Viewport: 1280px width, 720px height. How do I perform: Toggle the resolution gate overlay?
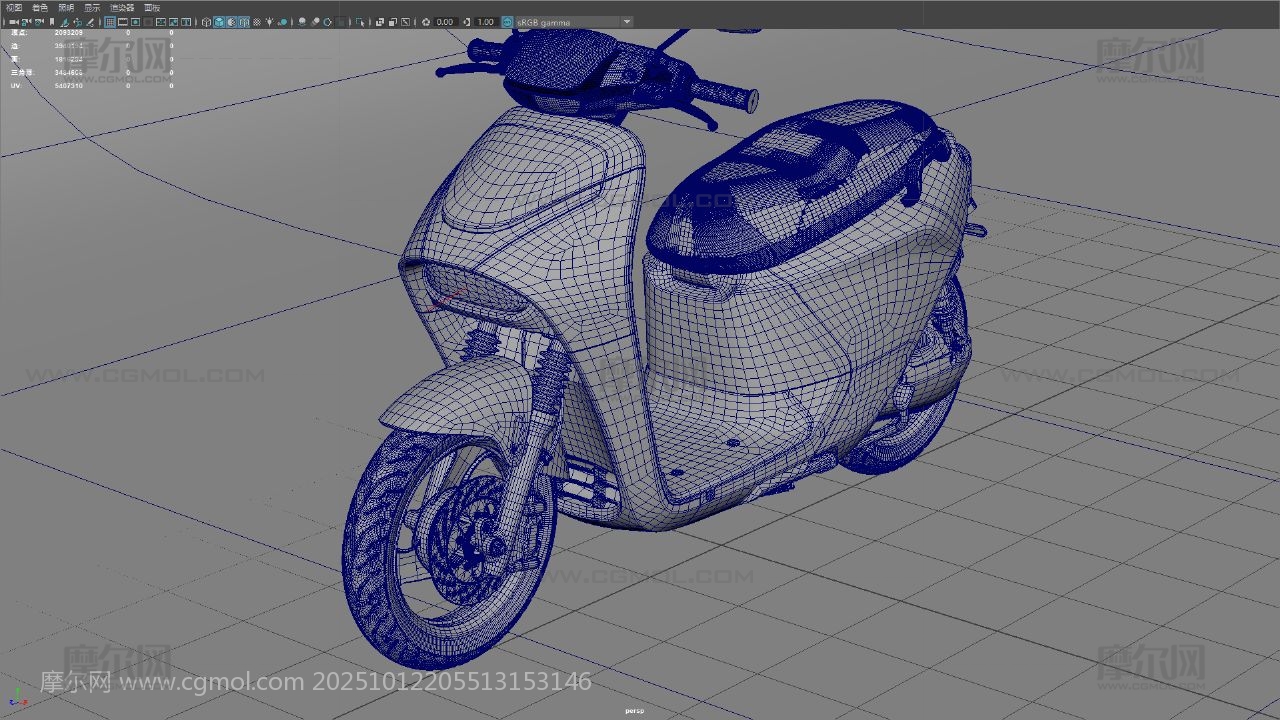(x=136, y=21)
